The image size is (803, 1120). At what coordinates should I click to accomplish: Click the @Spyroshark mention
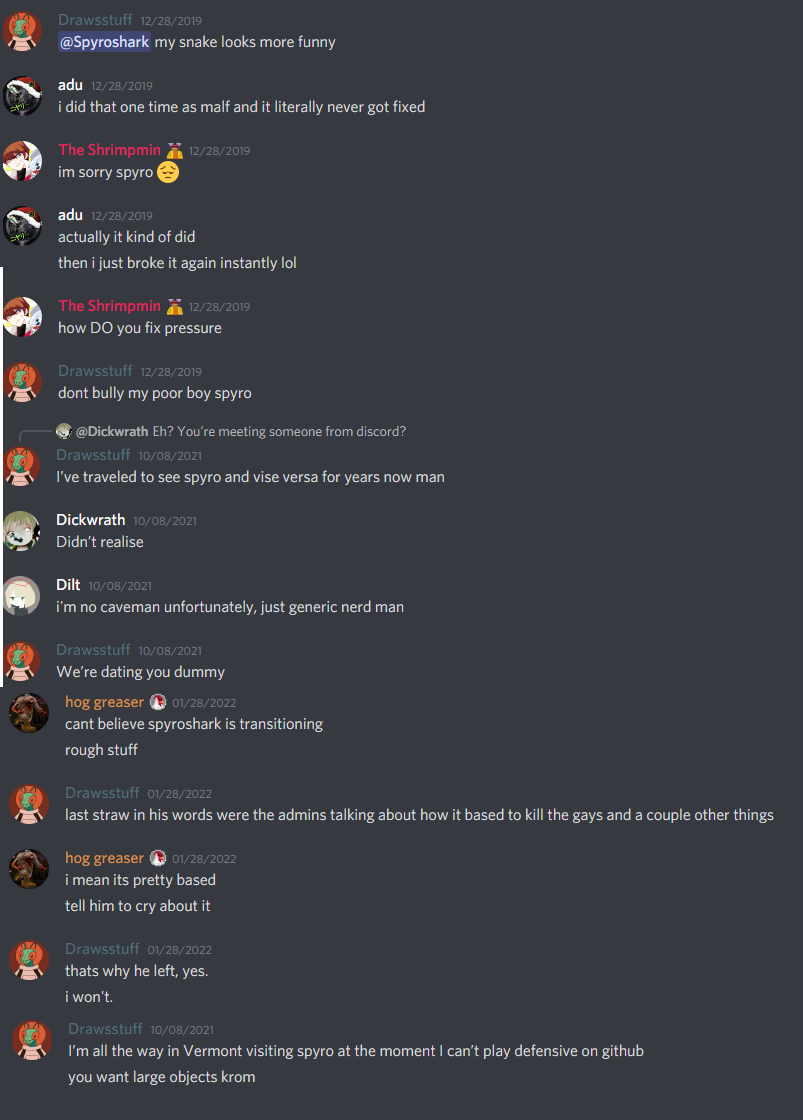104,42
